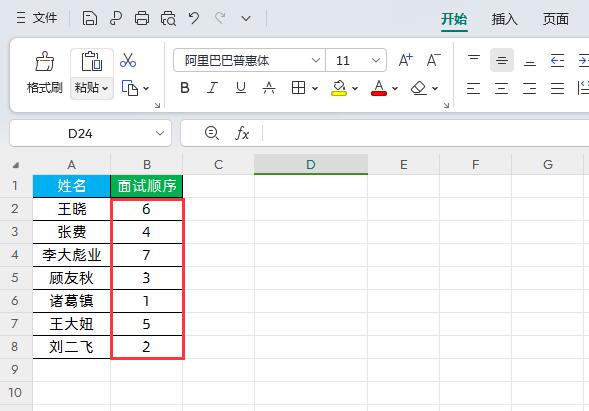Click the Print icon in quick toolbar
589x411 pixels.
(142, 18)
